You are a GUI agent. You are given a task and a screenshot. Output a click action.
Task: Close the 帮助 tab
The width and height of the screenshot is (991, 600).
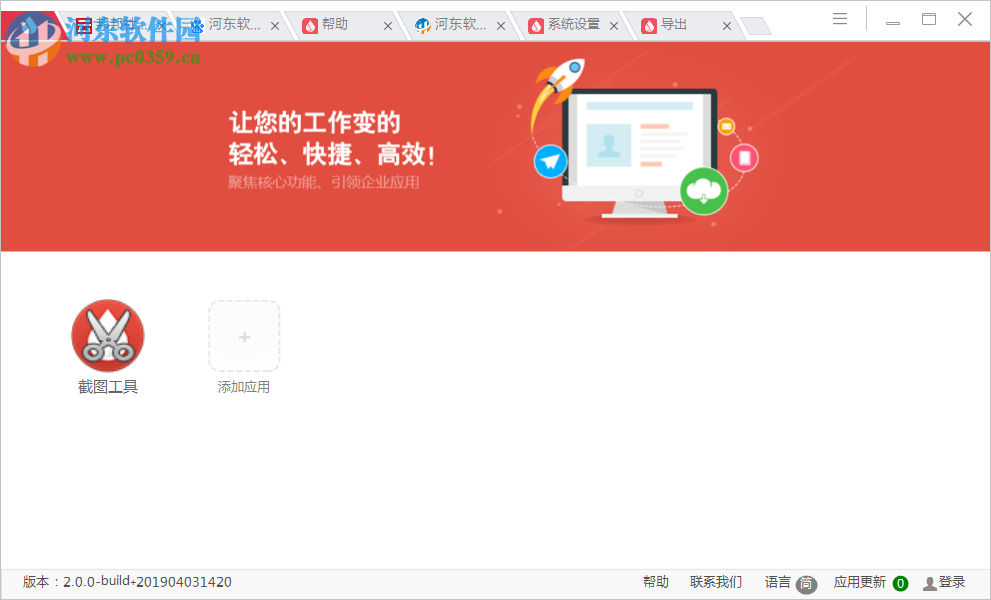coord(389,25)
